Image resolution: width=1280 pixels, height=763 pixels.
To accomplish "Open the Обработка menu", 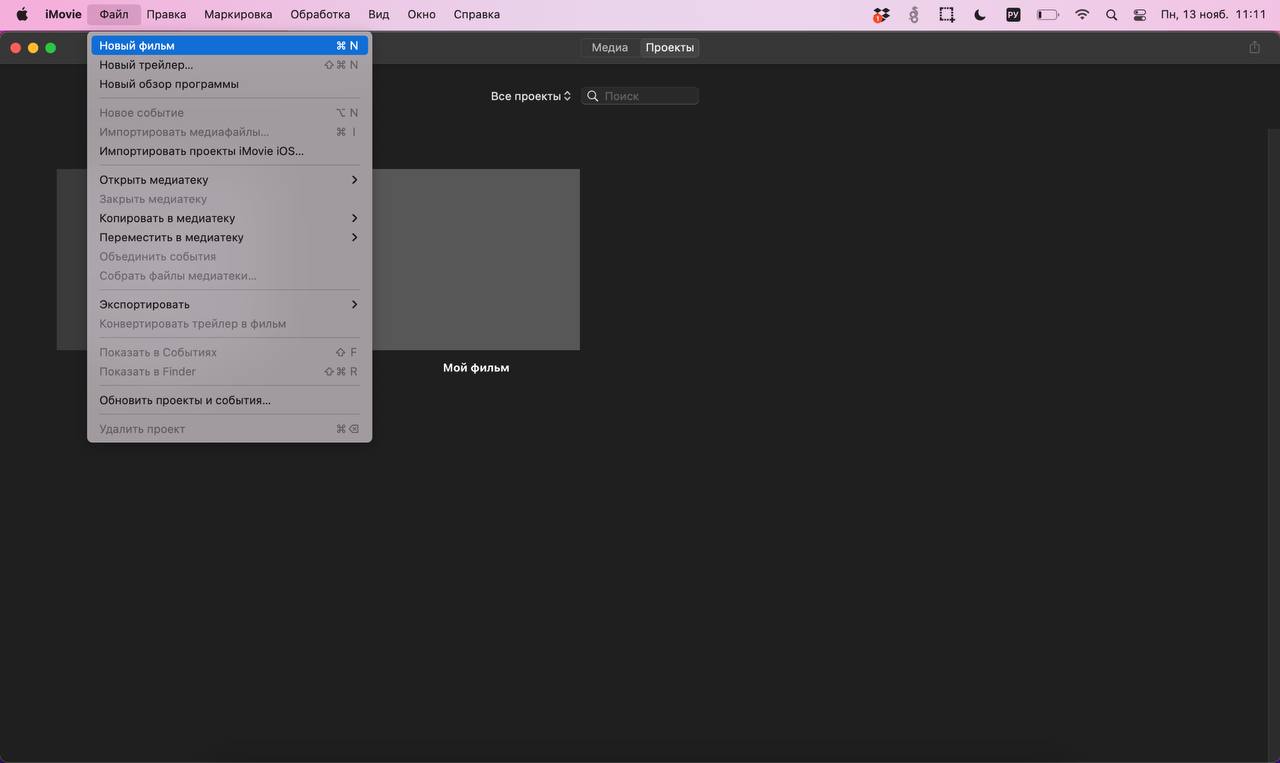I will (320, 15).
